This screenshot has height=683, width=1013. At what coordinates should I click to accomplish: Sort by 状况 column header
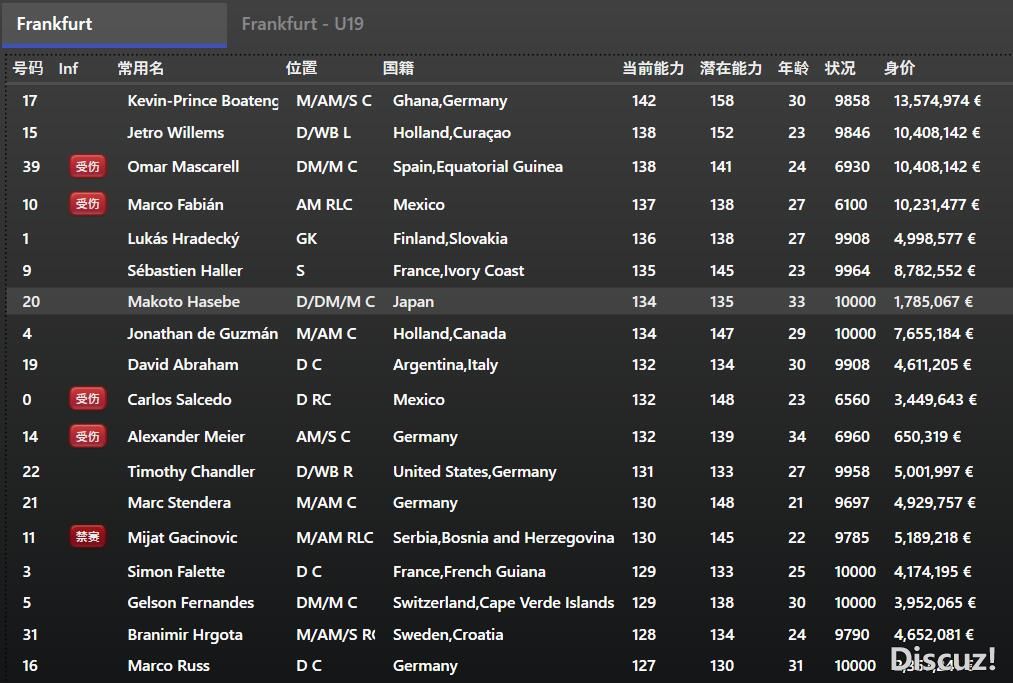(x=840, y=68)
